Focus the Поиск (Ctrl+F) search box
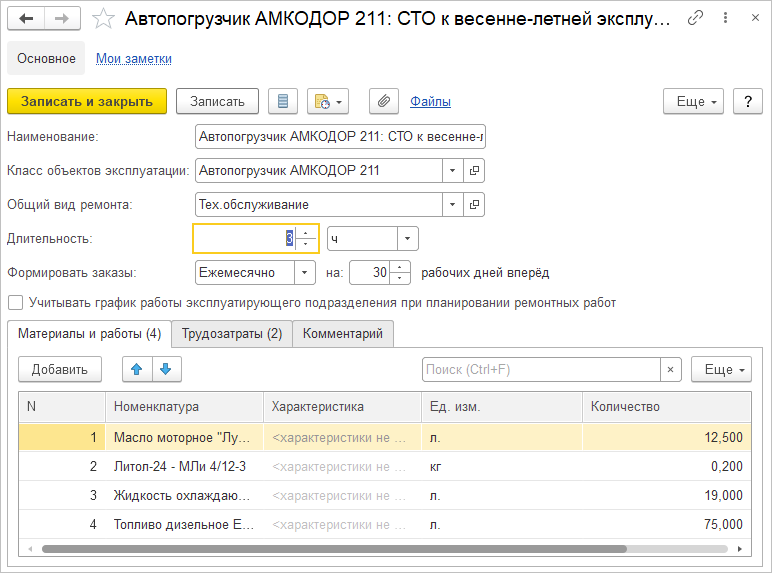This screenshot has height=575, width=775. click(541, 369)
